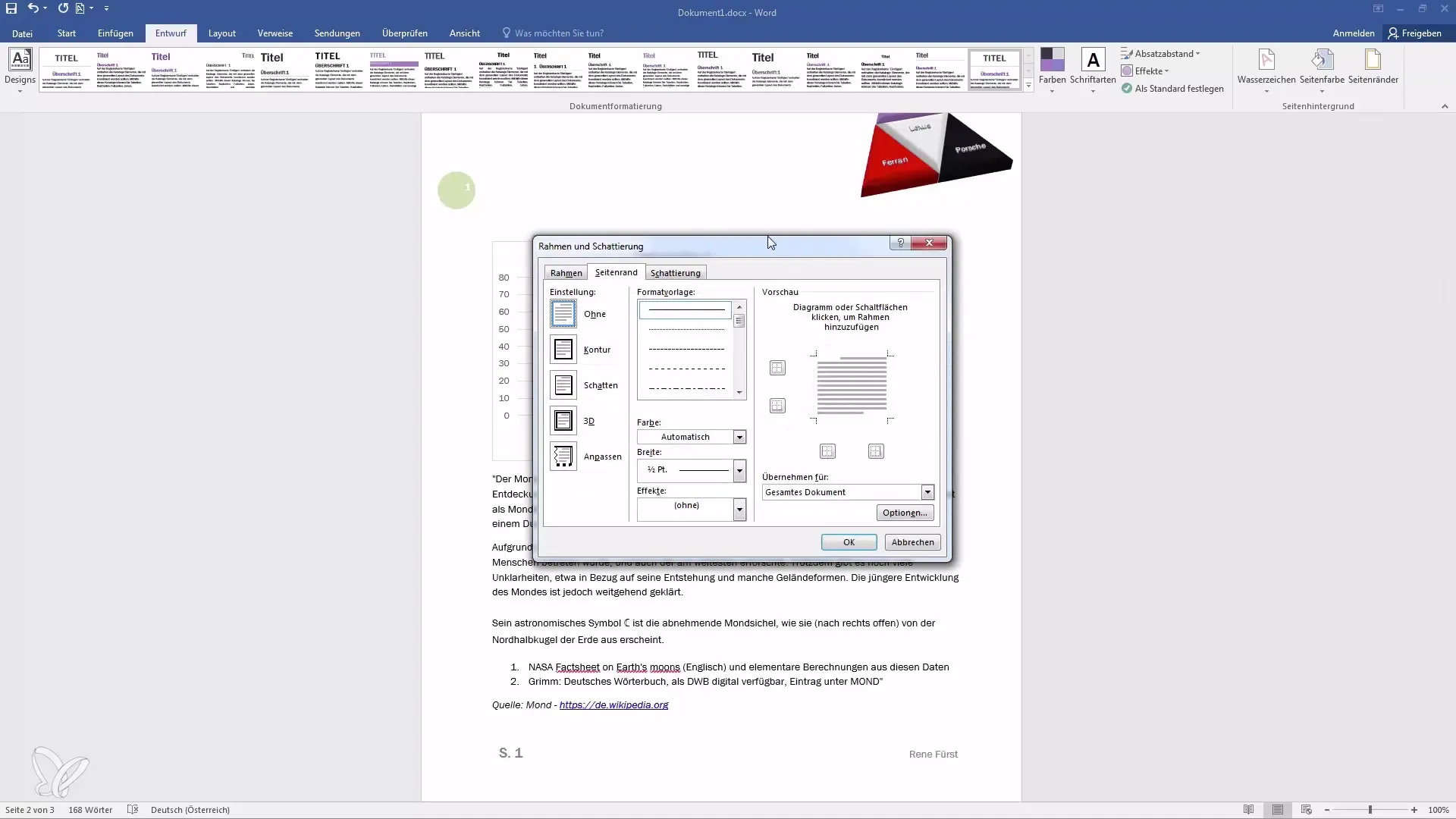This screenshot has width=1456, height=819.
Task: Switch to the Rahmen tab in the dialog
Action: pos(566,273)
